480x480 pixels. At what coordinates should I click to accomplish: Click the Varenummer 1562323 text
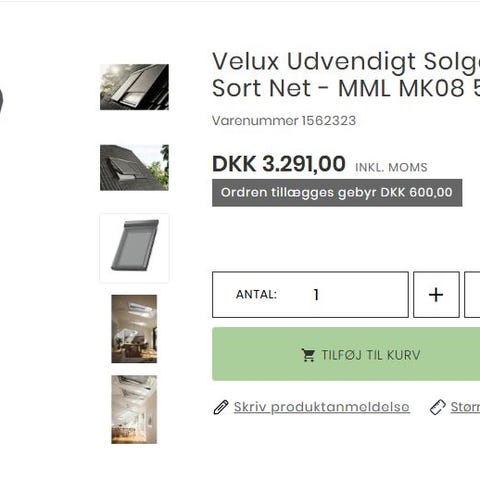point(284,120)
